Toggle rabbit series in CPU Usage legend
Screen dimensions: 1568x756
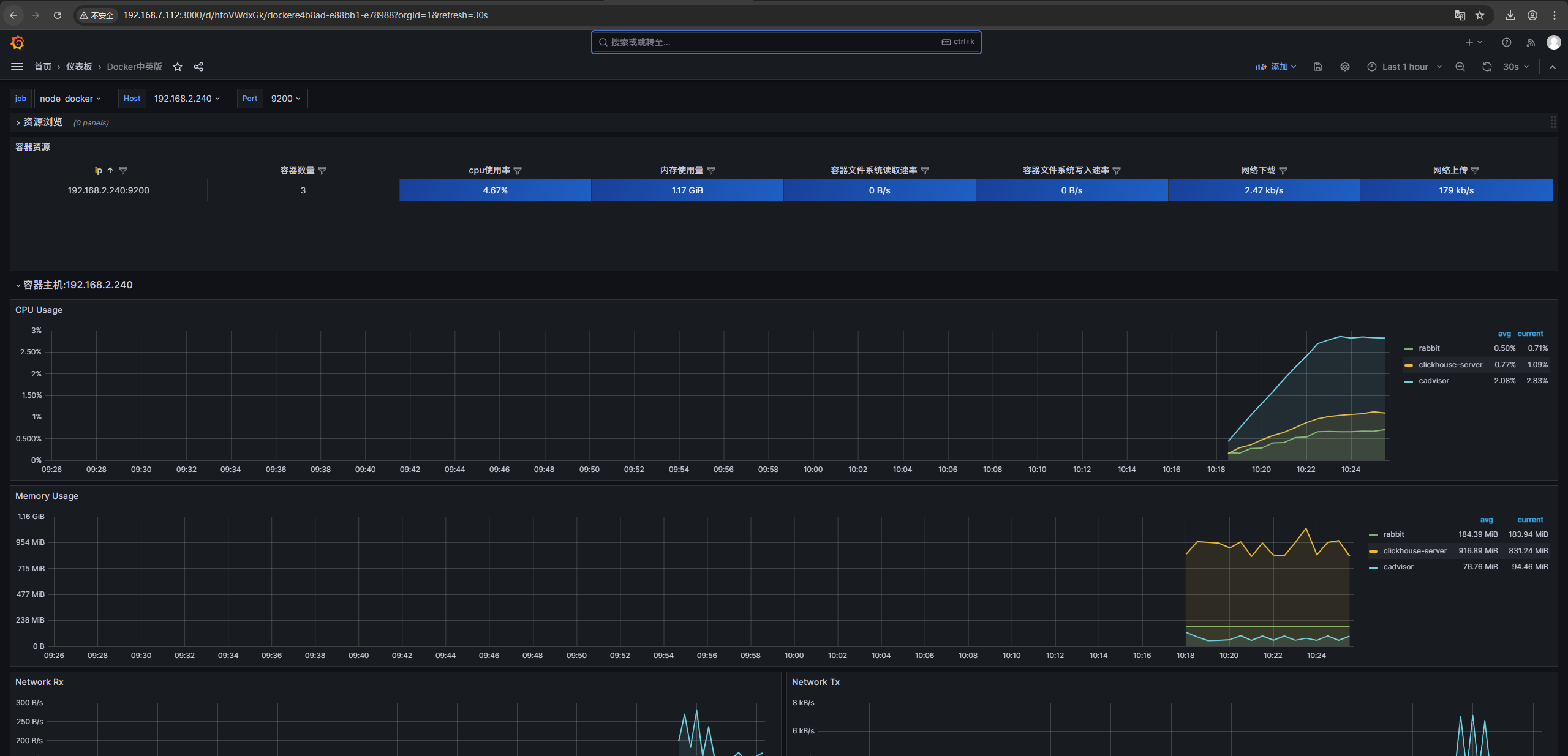1429,348
